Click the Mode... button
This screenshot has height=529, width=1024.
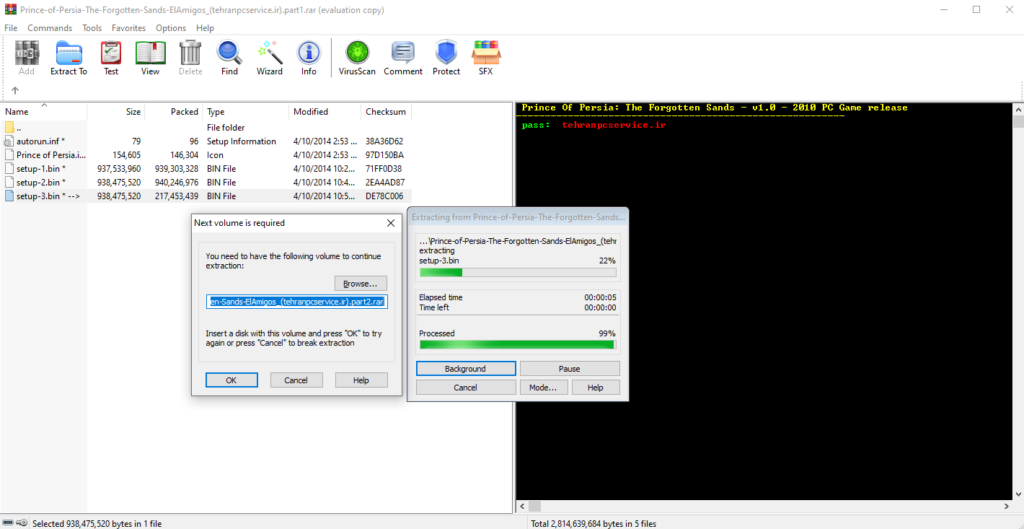click(542, 387)
